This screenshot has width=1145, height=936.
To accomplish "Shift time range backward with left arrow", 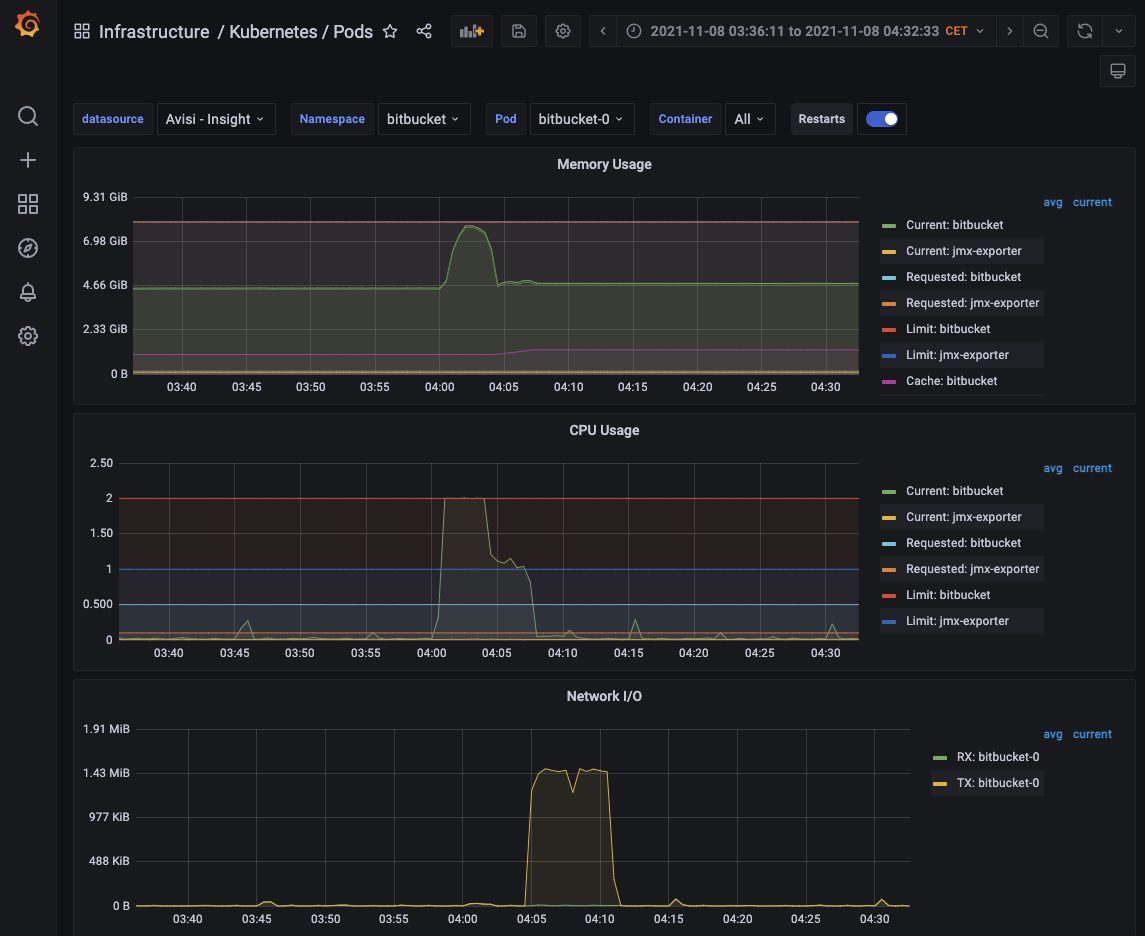I will [603, 31].
